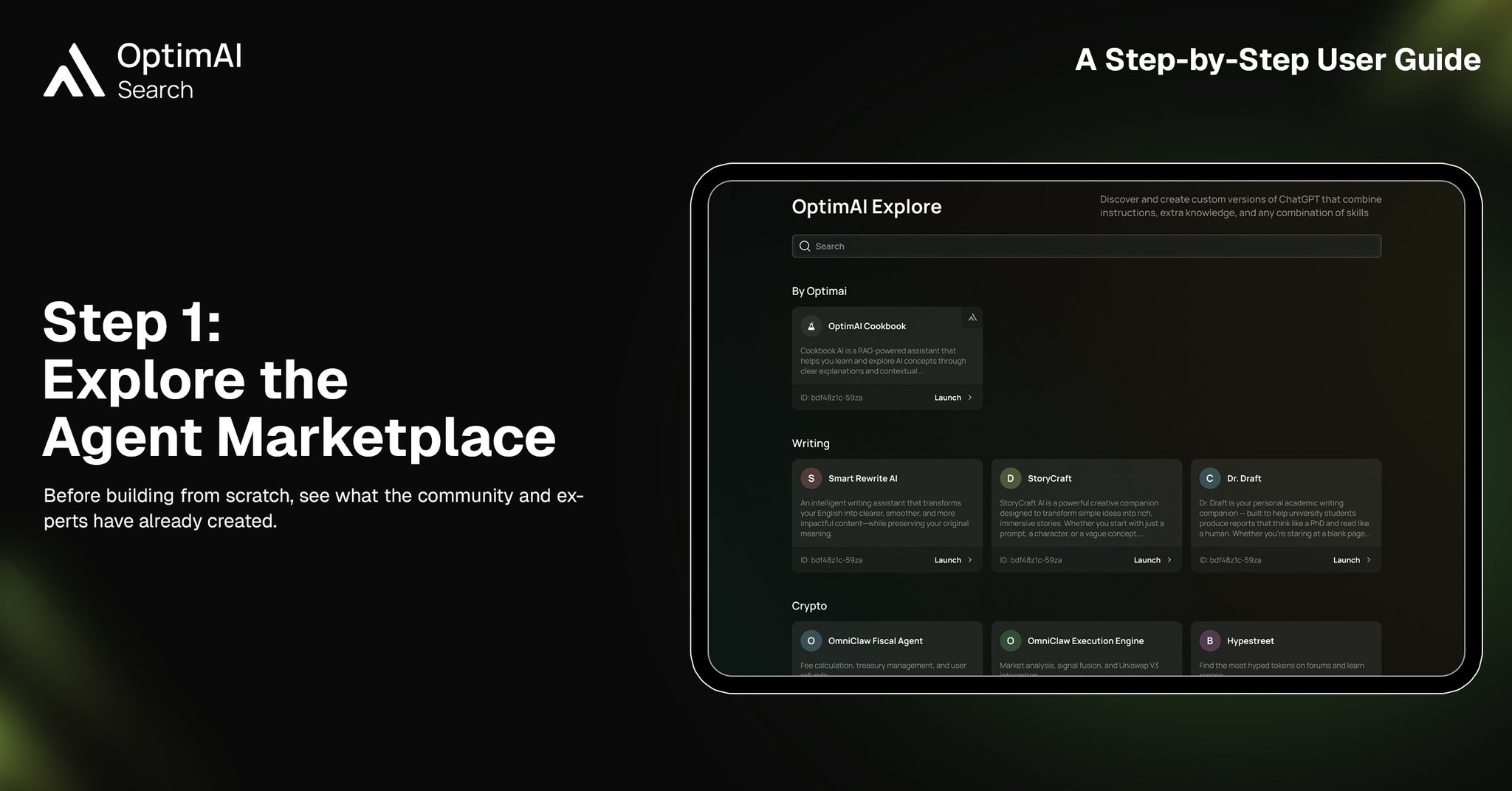
Task: Click the Cookbook ID bdf48z1c-59za text
Action: [x=831, y=398]
